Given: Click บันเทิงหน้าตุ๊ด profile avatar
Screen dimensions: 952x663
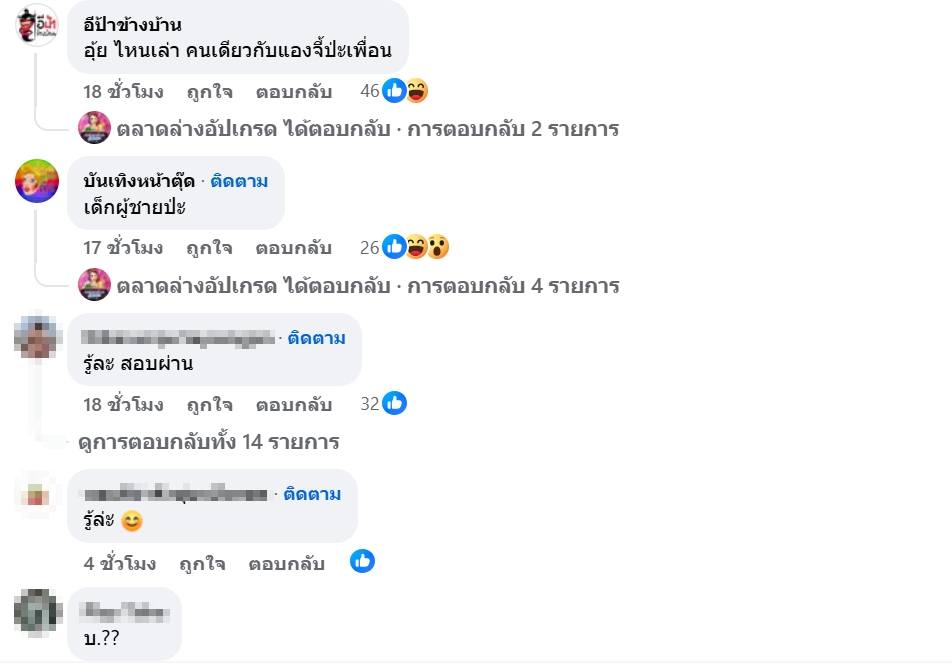Looking at the screenshot, I should click(x=38, y=181).
